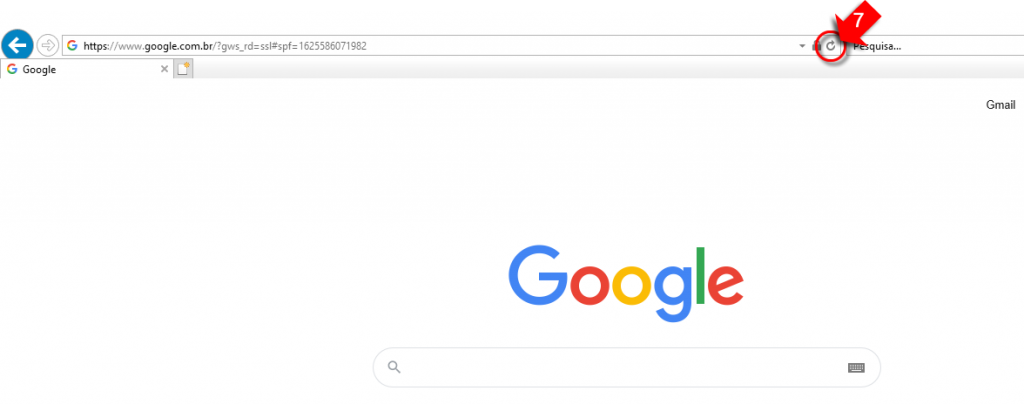This screenshot has width=1024, height=404.
Task: Open a new tab with the blank page button
Action: click(x=184, y=69)
